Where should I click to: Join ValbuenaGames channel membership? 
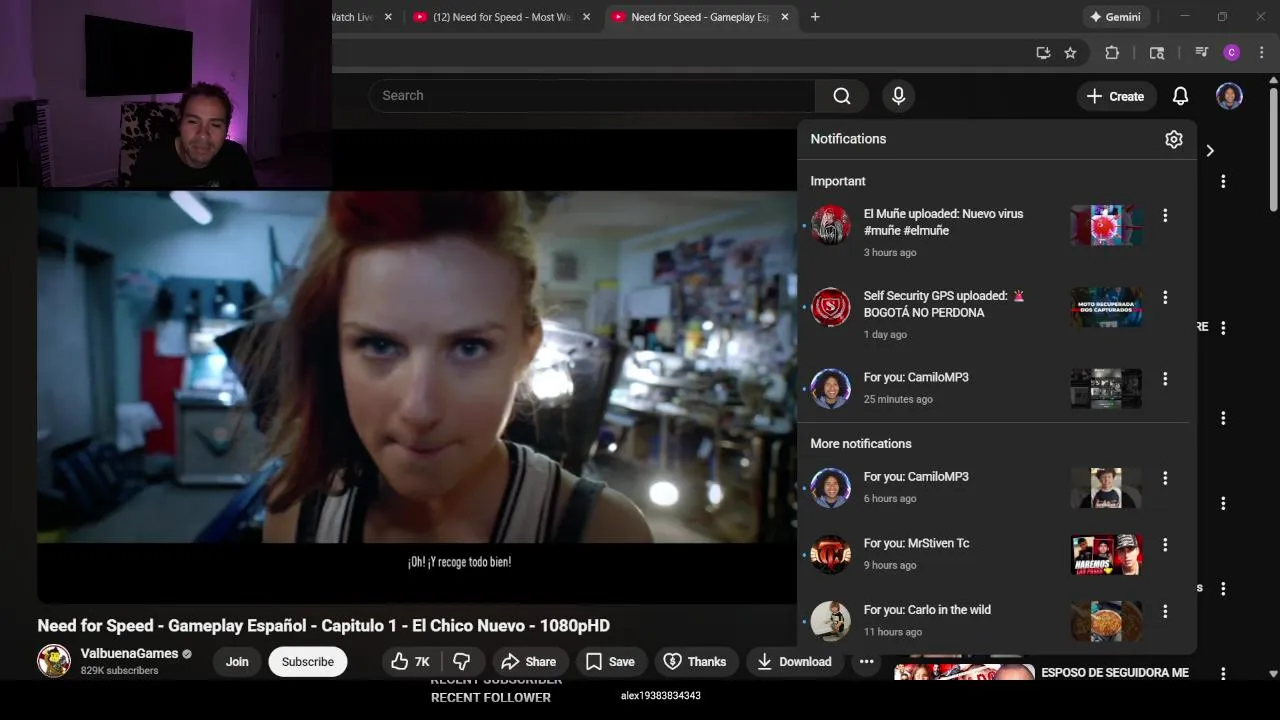pos(237,661)
